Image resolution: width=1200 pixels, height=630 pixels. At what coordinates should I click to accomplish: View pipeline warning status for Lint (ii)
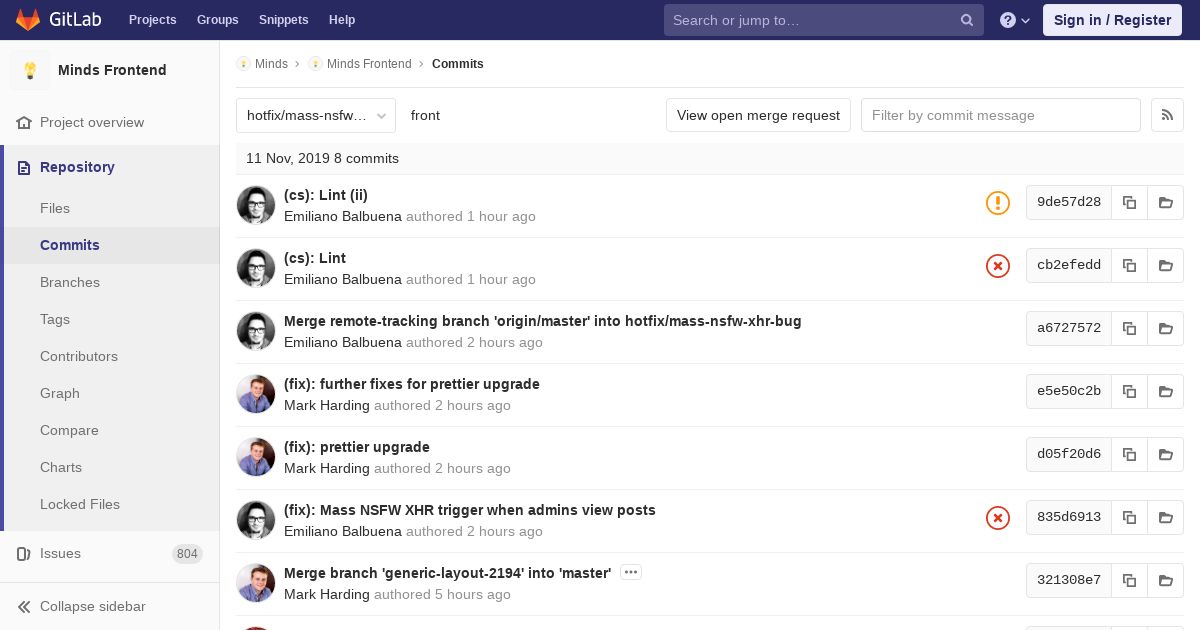(x=998, y=203)
